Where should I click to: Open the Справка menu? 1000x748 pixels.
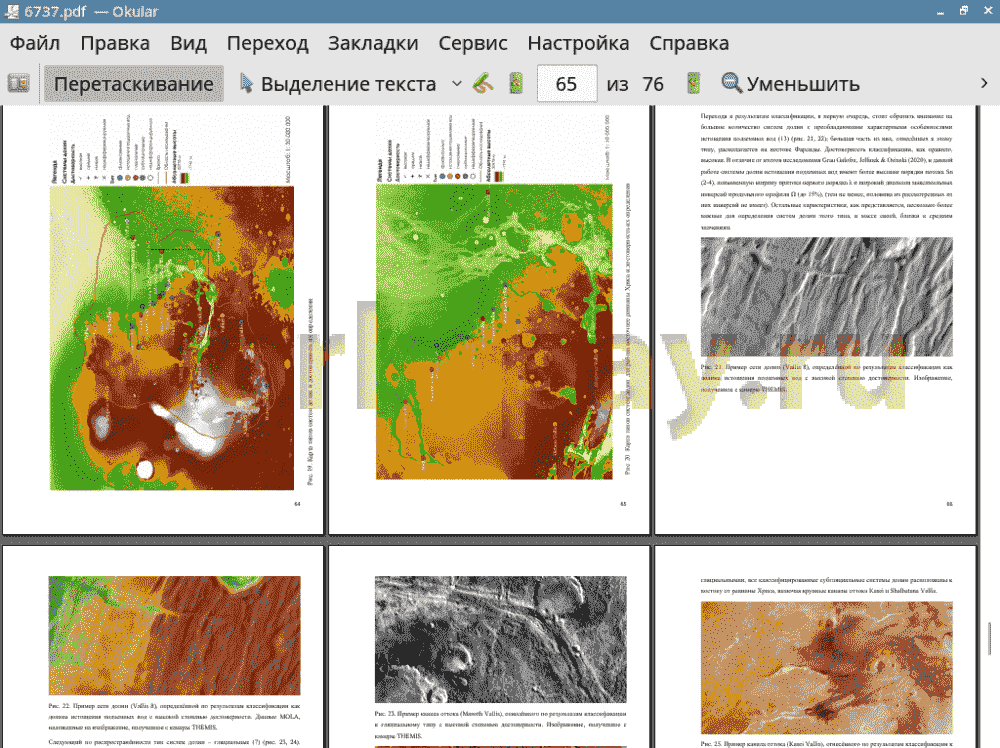point(689,43)
